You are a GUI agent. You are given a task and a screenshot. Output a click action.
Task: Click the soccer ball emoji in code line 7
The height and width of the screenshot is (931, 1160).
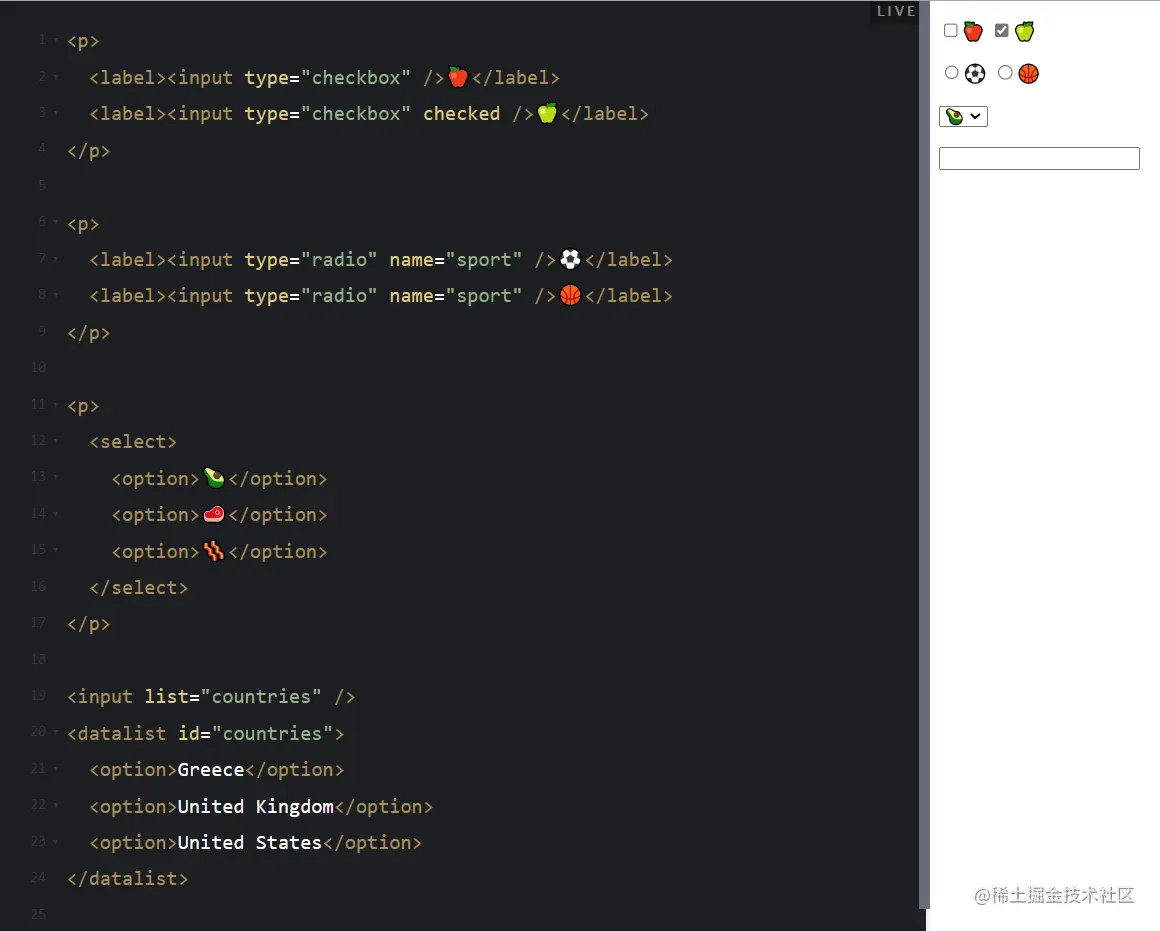point(570,259)
